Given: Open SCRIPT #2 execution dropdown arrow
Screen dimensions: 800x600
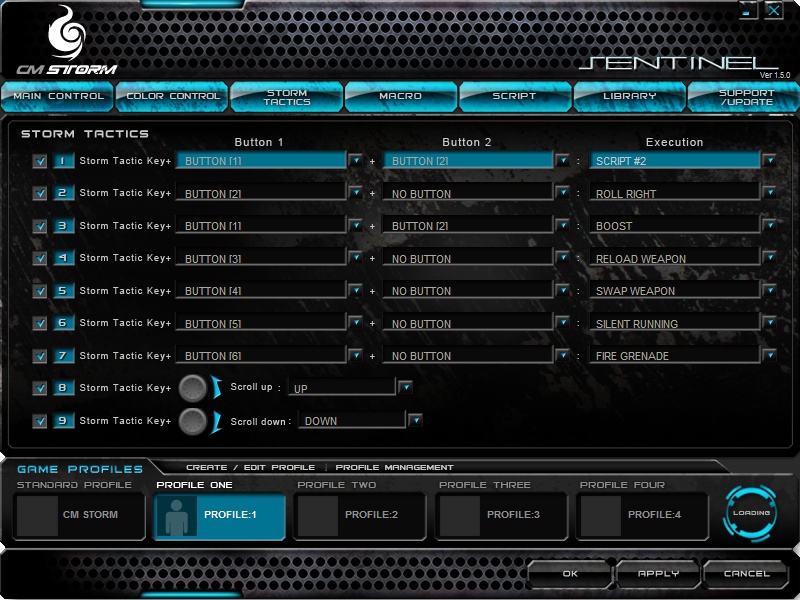Looking at the screenshot, I should click(x=769, y=160).
